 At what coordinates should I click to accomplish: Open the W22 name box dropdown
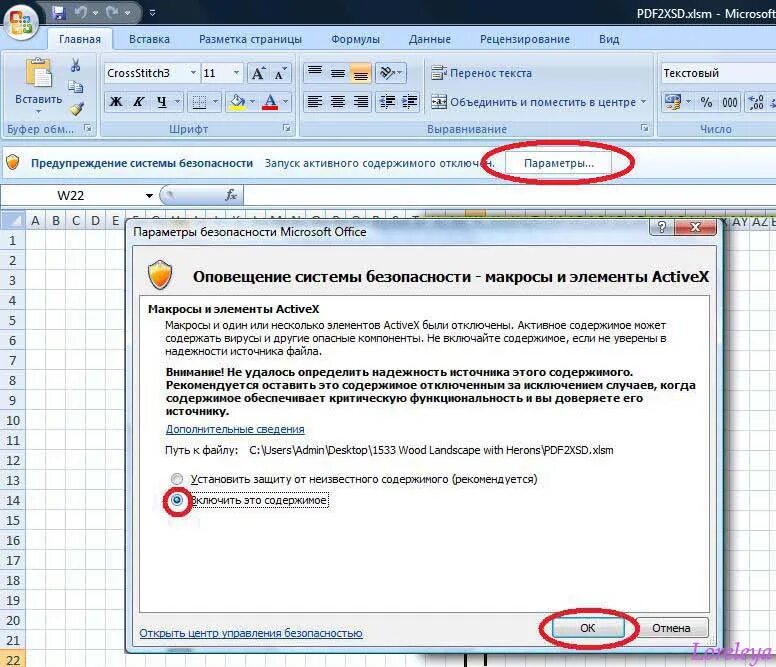pos(149,195)
